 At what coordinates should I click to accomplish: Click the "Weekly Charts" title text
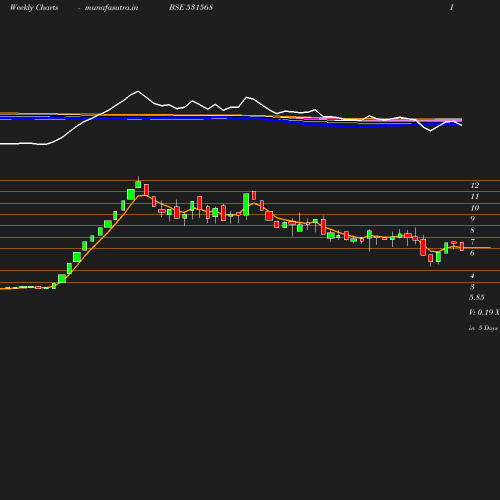click(34, 8)
